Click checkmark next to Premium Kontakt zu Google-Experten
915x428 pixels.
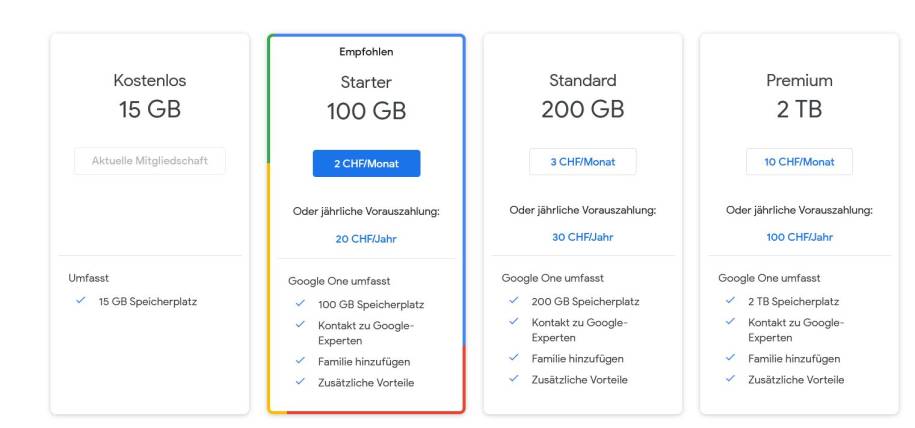point(730,322)
